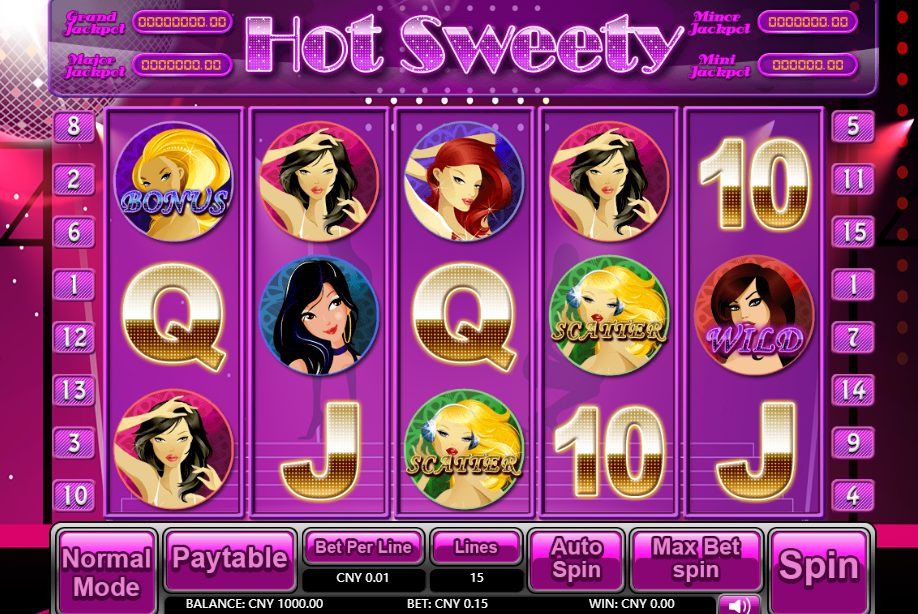This screenshot has width=918, height=614.
Task: Toggle payline 8 on left side
Action: point(74,126)
